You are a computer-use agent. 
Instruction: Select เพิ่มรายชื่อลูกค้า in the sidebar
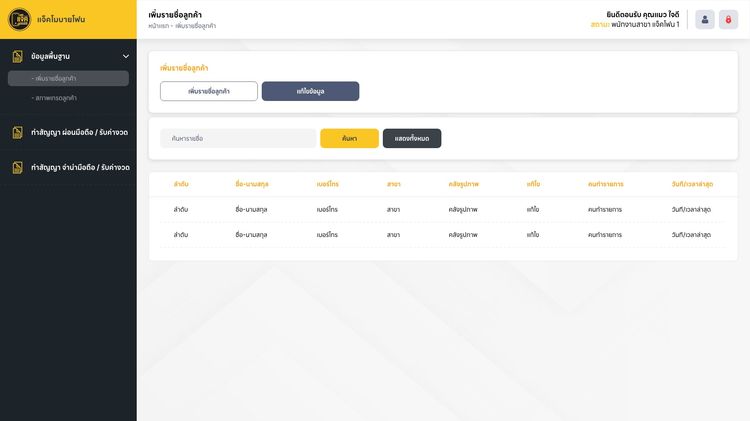coord(68,78)
